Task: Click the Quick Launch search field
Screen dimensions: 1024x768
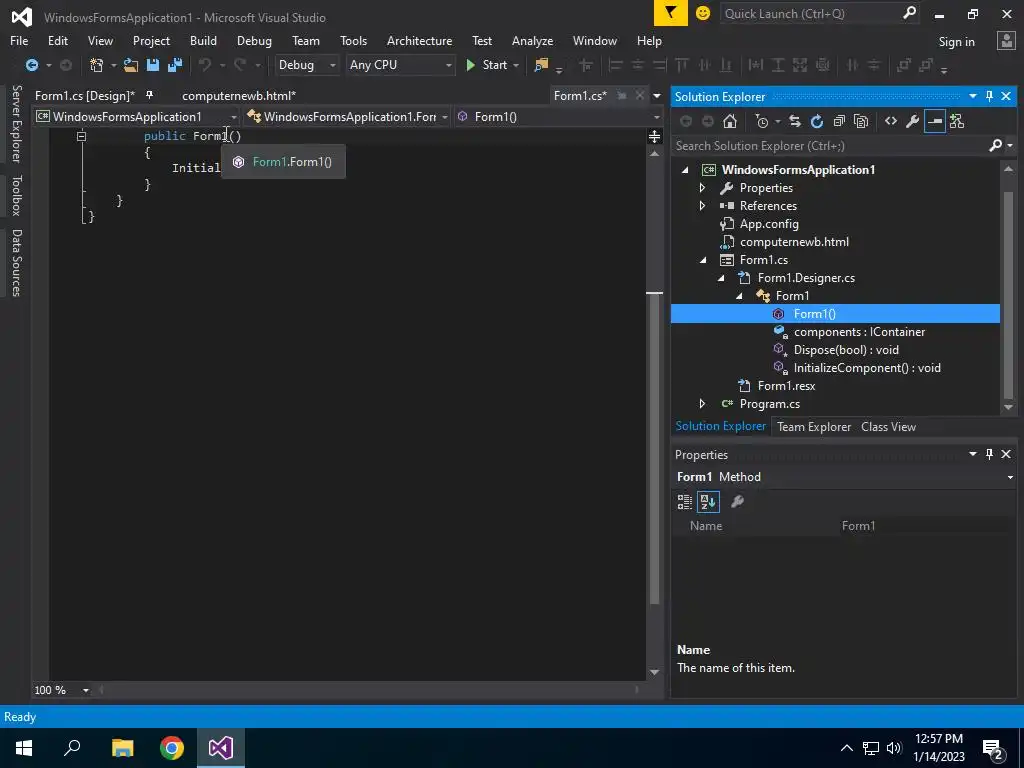Action: coord(820,13)
